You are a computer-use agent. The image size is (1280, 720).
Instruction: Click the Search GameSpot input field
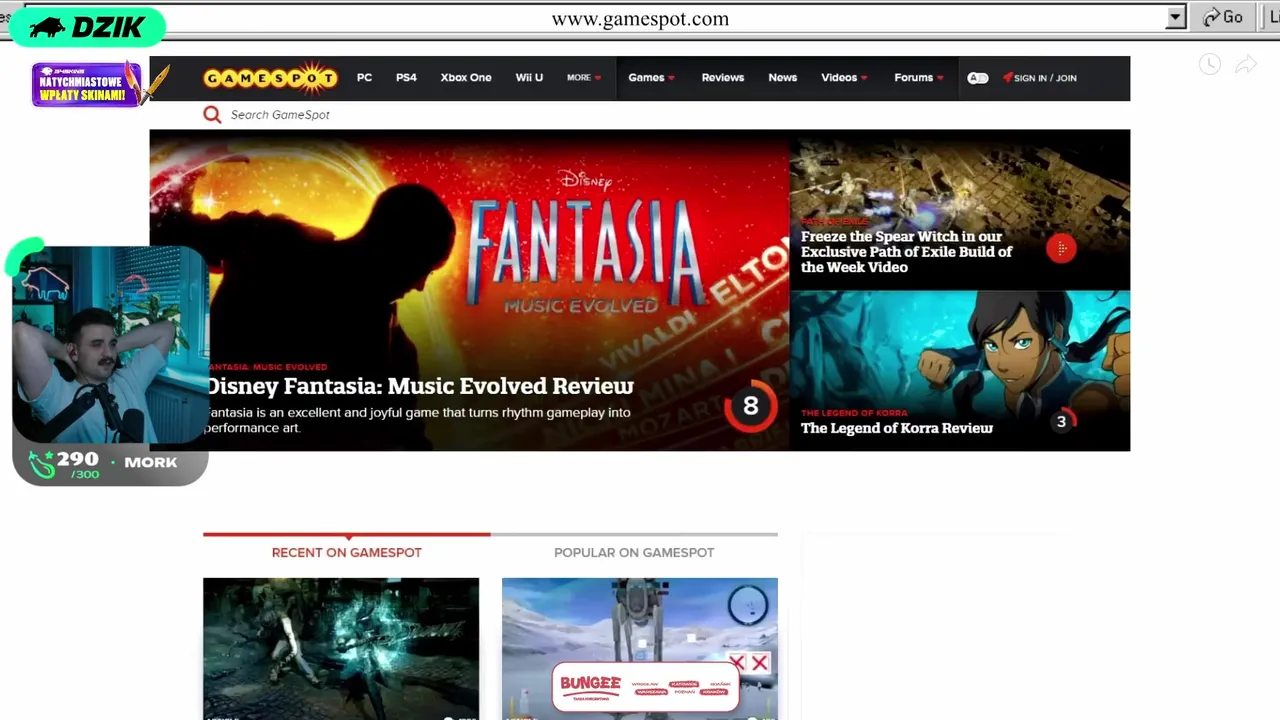point(280,115)
